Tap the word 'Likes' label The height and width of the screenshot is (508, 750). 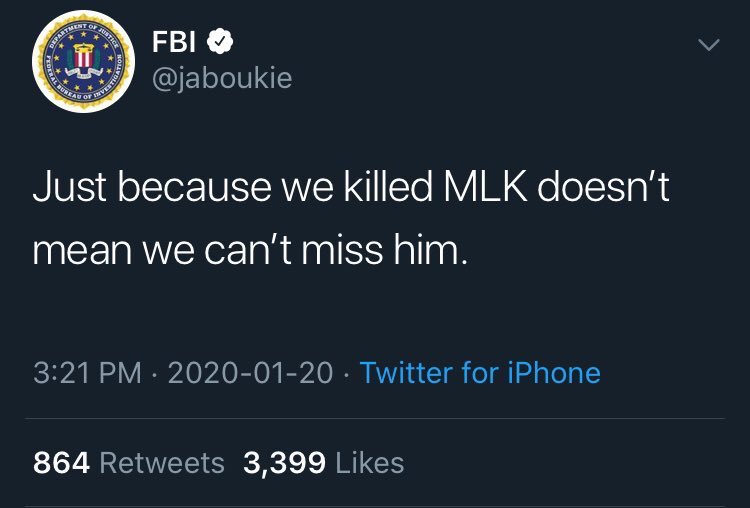(370, 463)
